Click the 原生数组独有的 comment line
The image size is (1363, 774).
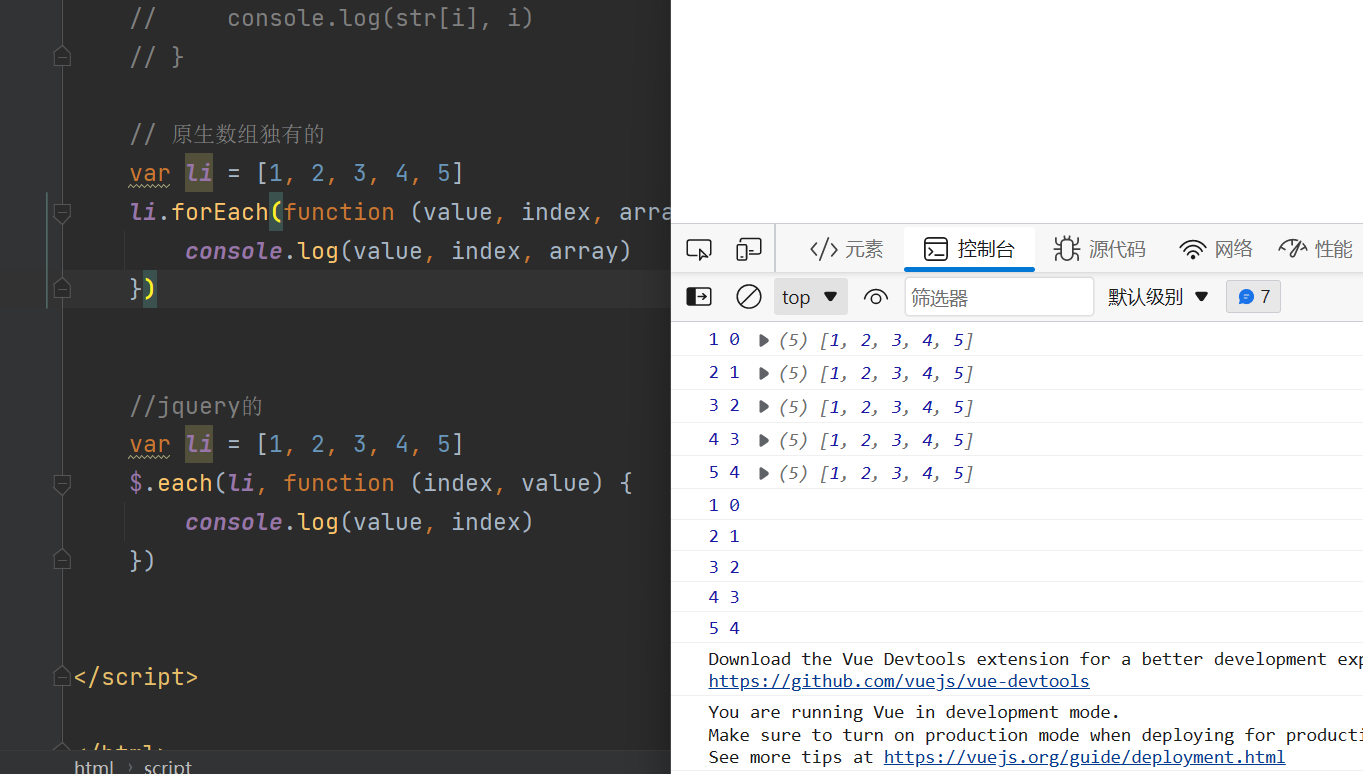tap(227, 134)
